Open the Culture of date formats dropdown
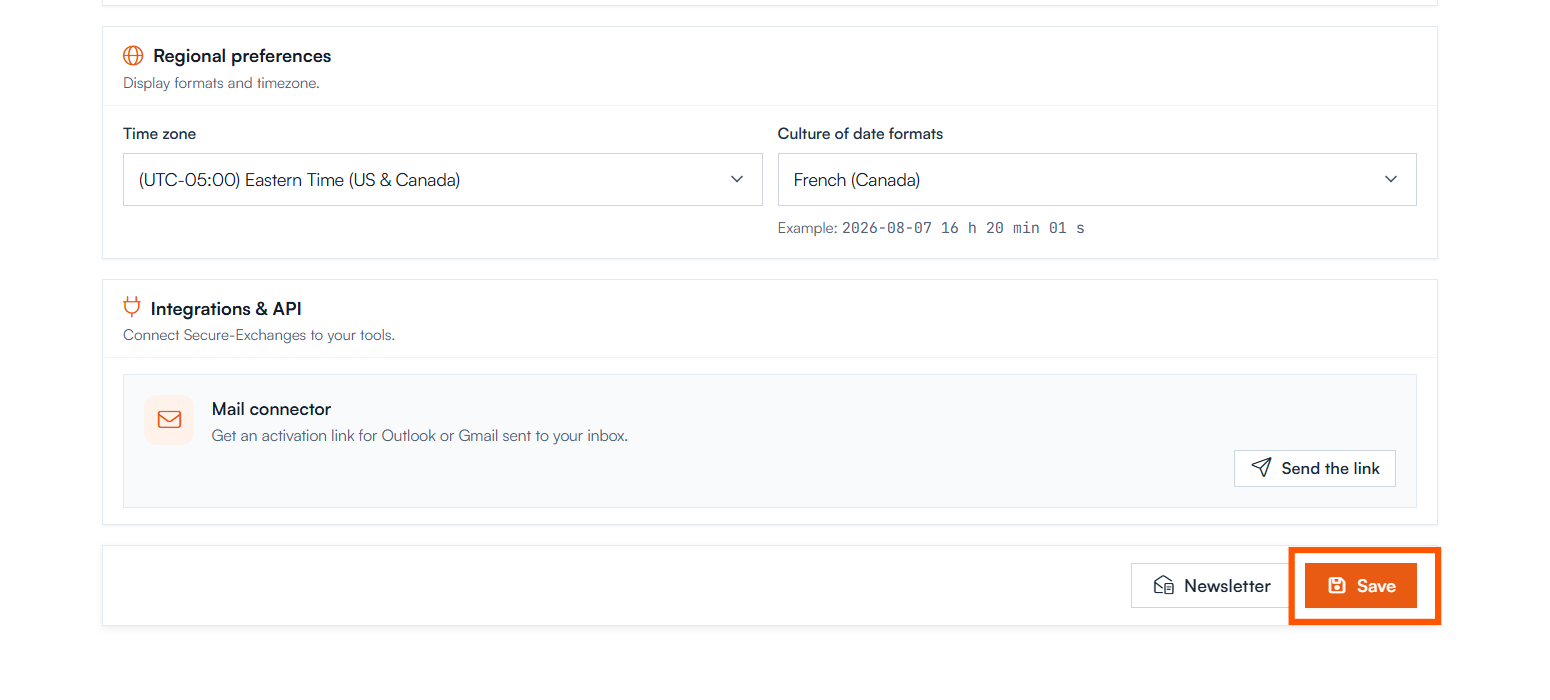 click(x=1097, y=180)
